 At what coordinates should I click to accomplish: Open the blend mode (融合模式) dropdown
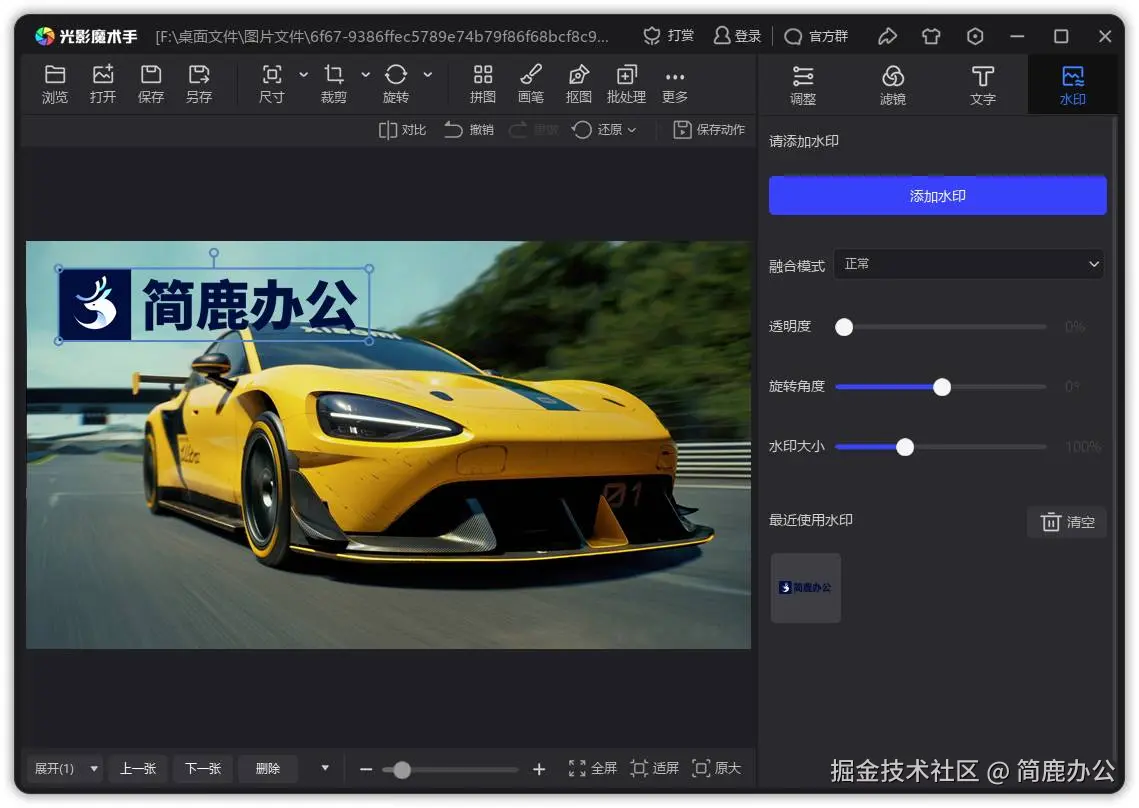[968, 264]
